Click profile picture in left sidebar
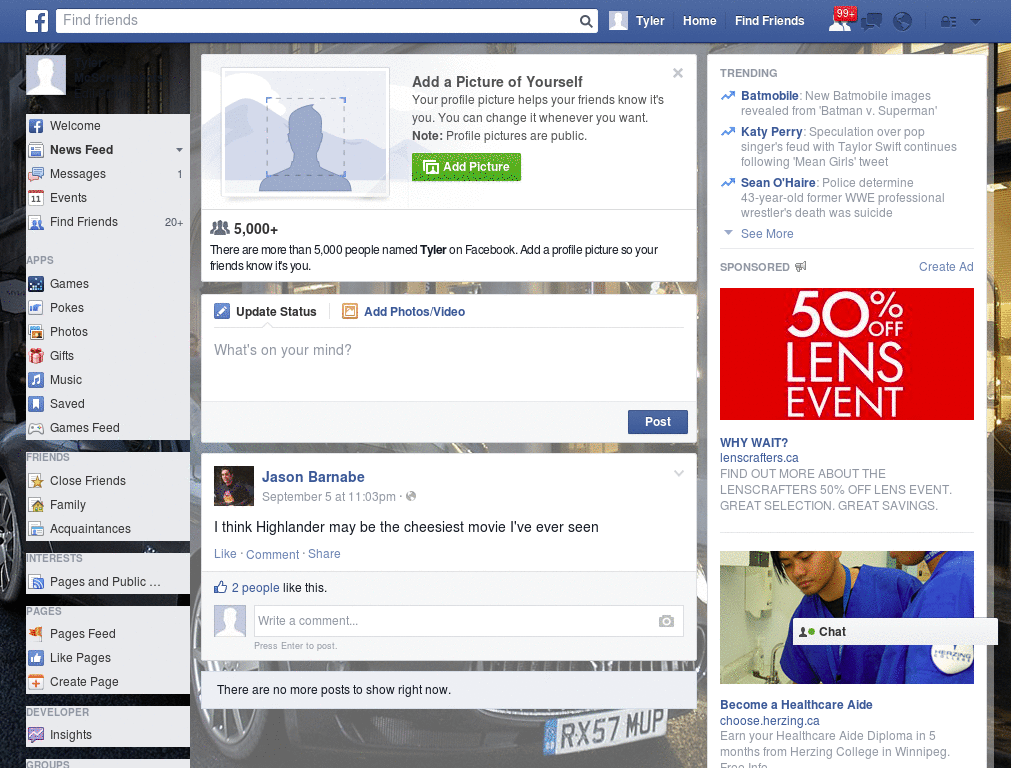This screenshot has height=768, width=1024. click(46, 75)
